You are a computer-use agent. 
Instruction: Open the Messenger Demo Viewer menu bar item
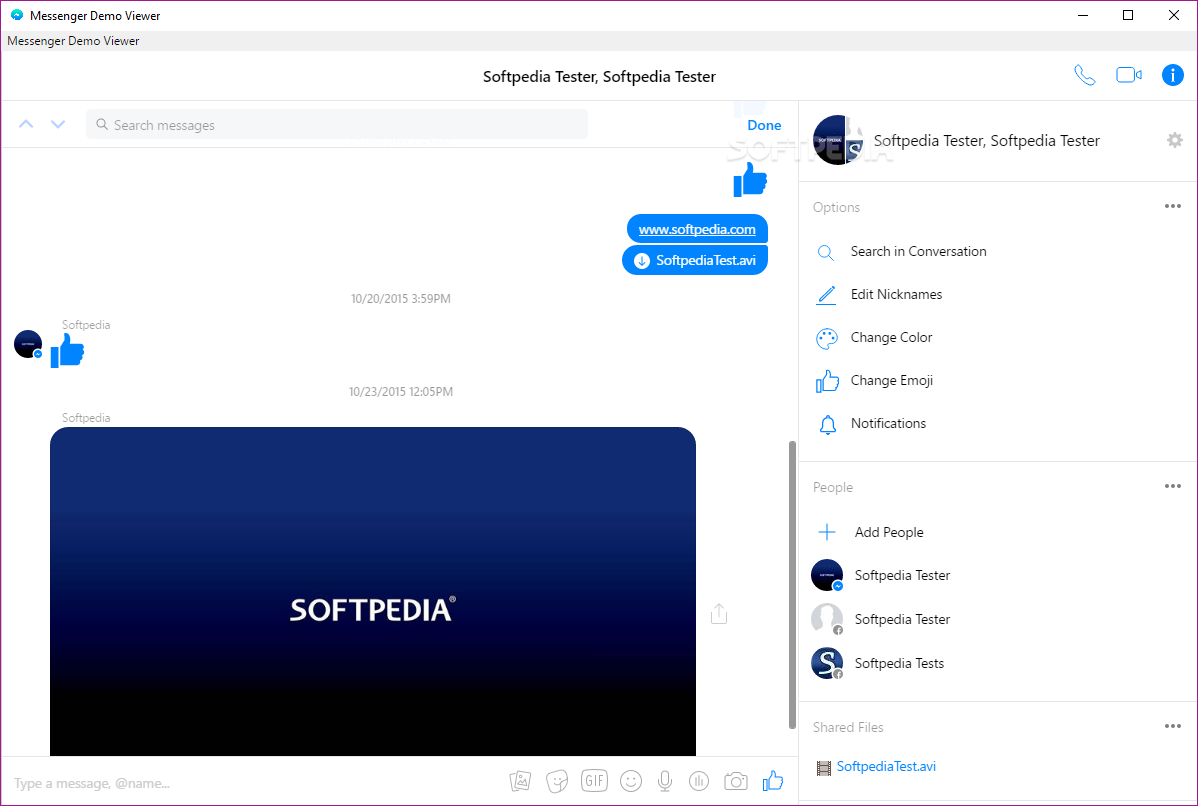point(73,40)
